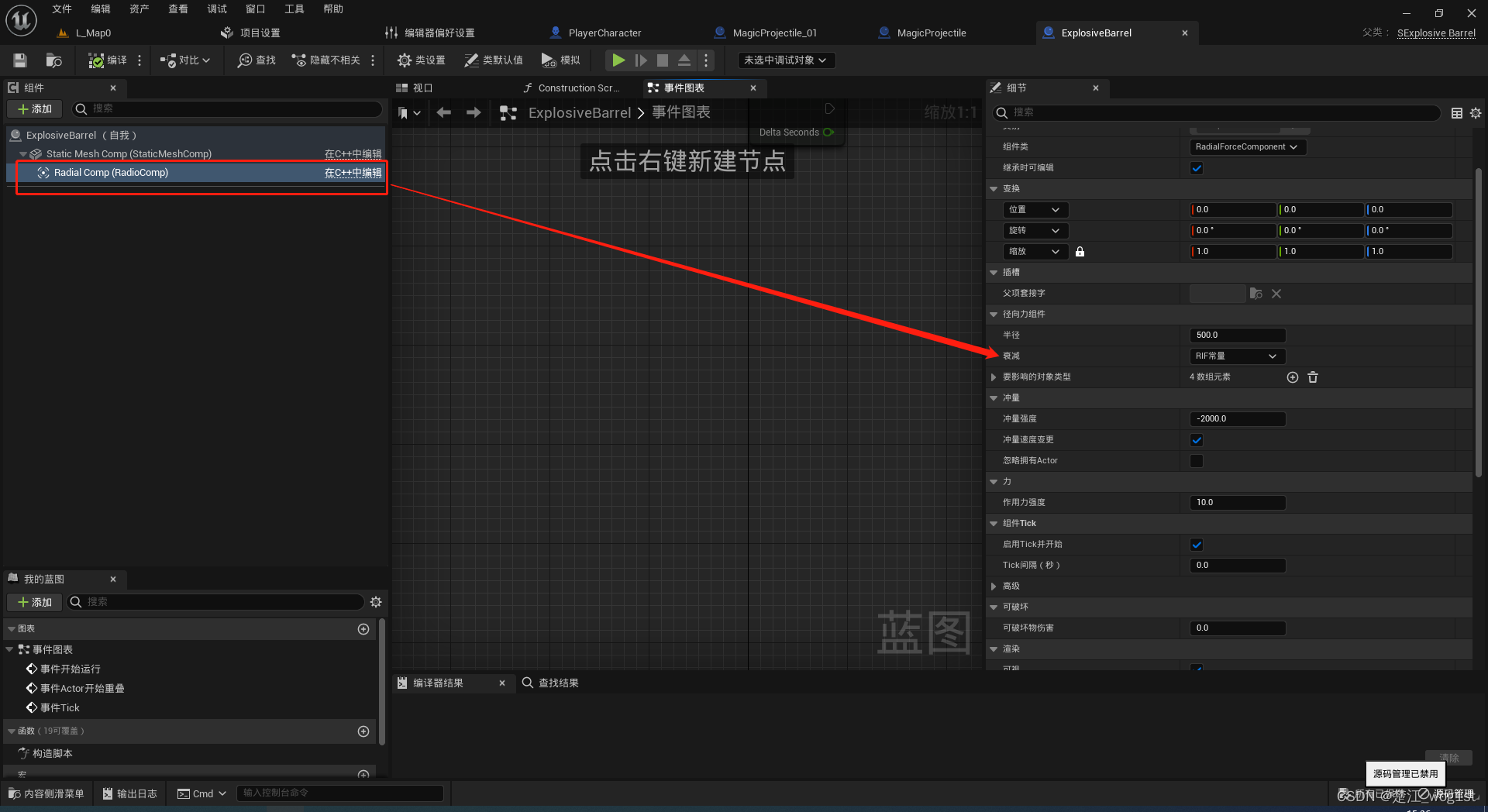This screenshot has height=812, width=1488.
Task: Toggle the 冲量速度变更 checkbox
Action: click(1197, 440)
